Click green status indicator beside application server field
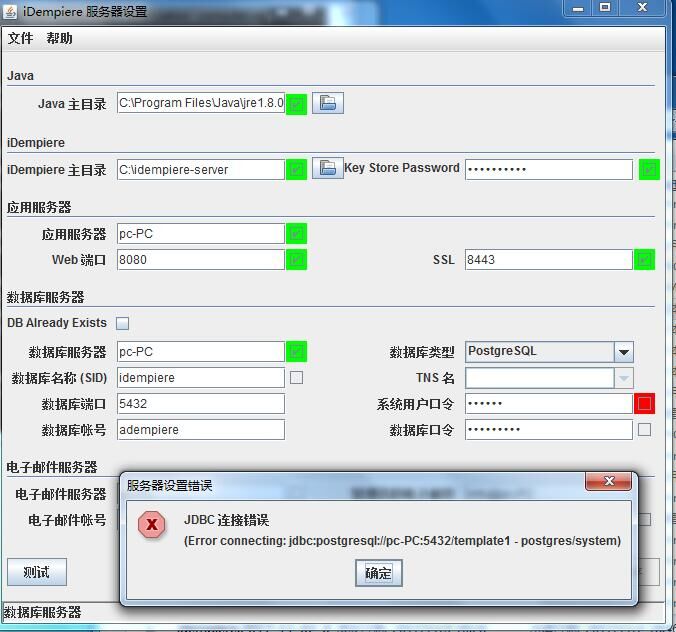The image size is (676, 632). coord(296,234)
